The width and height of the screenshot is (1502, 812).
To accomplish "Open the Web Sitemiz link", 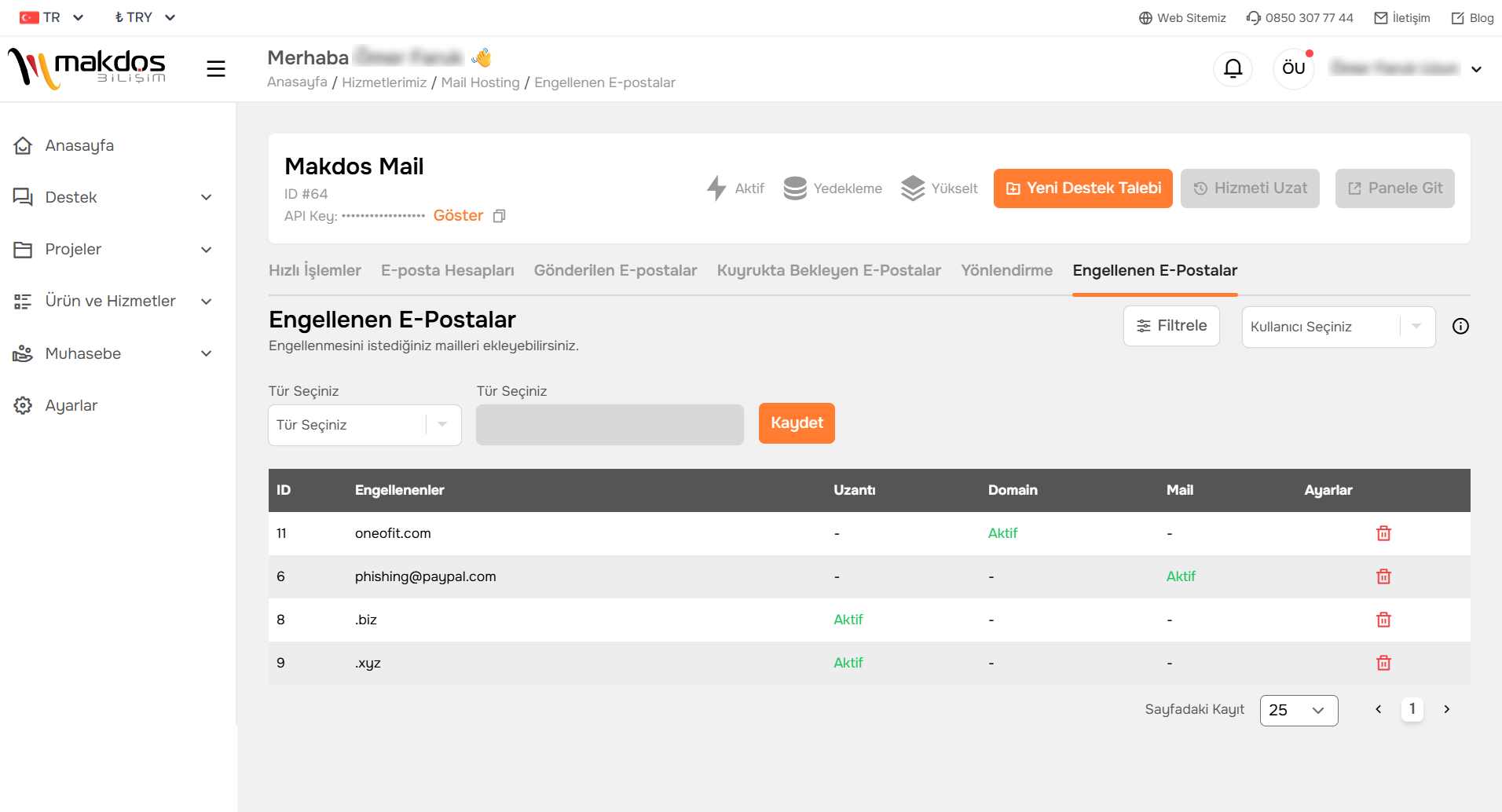I will 1182,18.
